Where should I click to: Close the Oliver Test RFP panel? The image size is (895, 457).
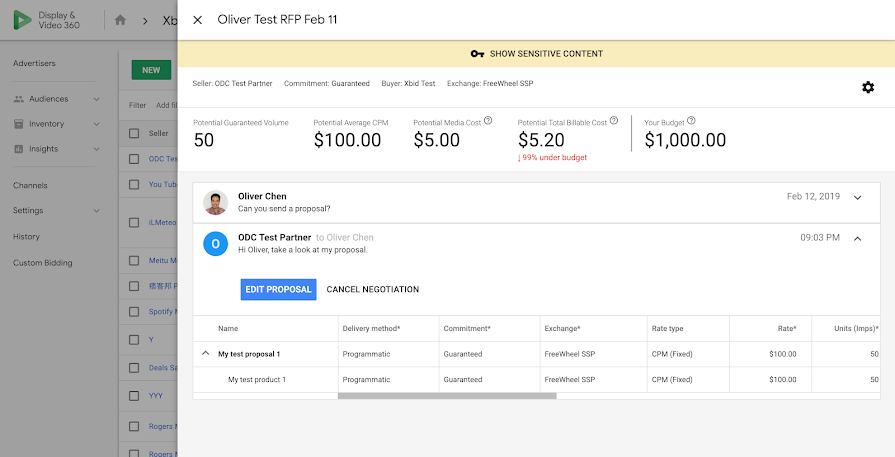[197, 20]
